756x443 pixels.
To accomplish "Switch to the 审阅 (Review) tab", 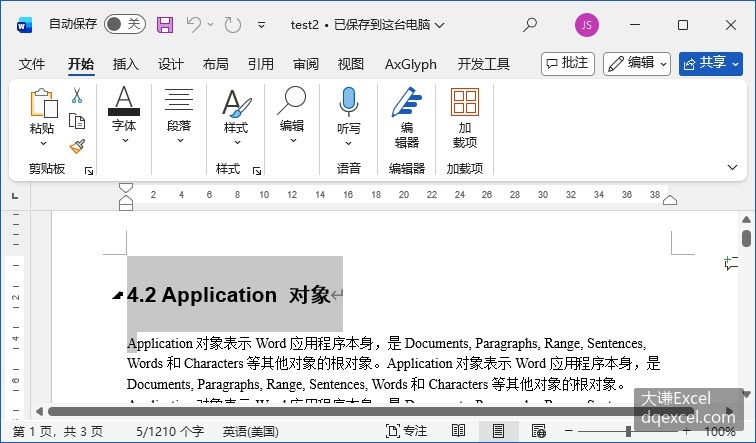I will [306, 64].
